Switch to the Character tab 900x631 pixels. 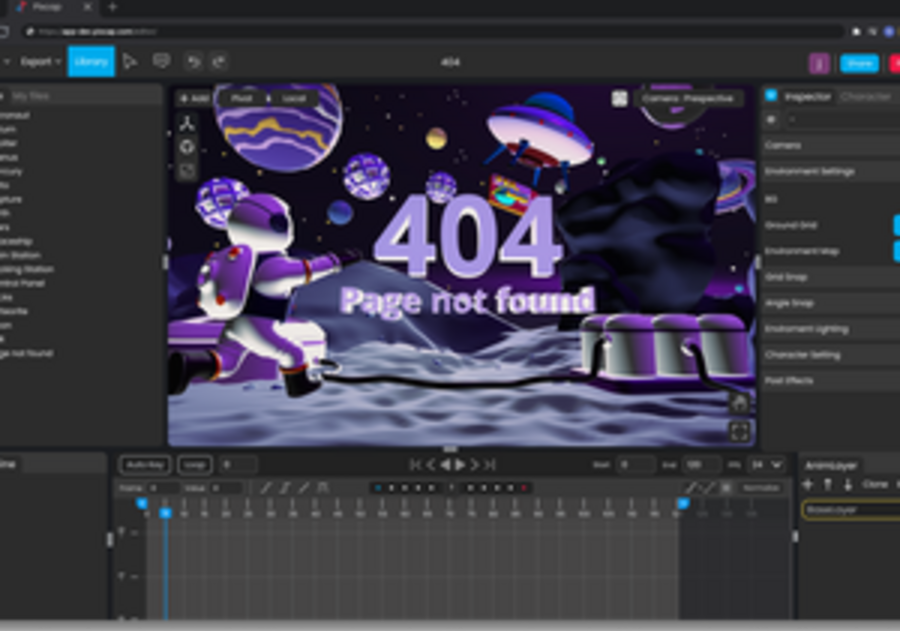(x=866, y=97)
